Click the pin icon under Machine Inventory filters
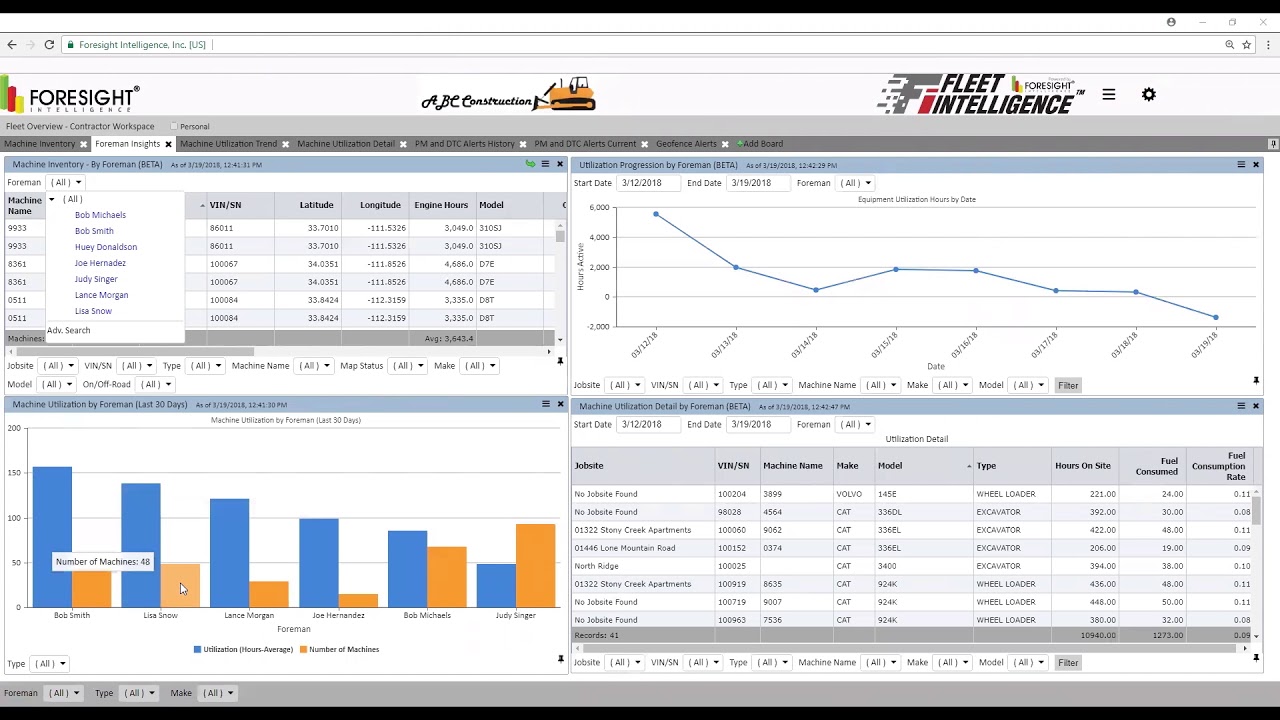 (560, 361)
